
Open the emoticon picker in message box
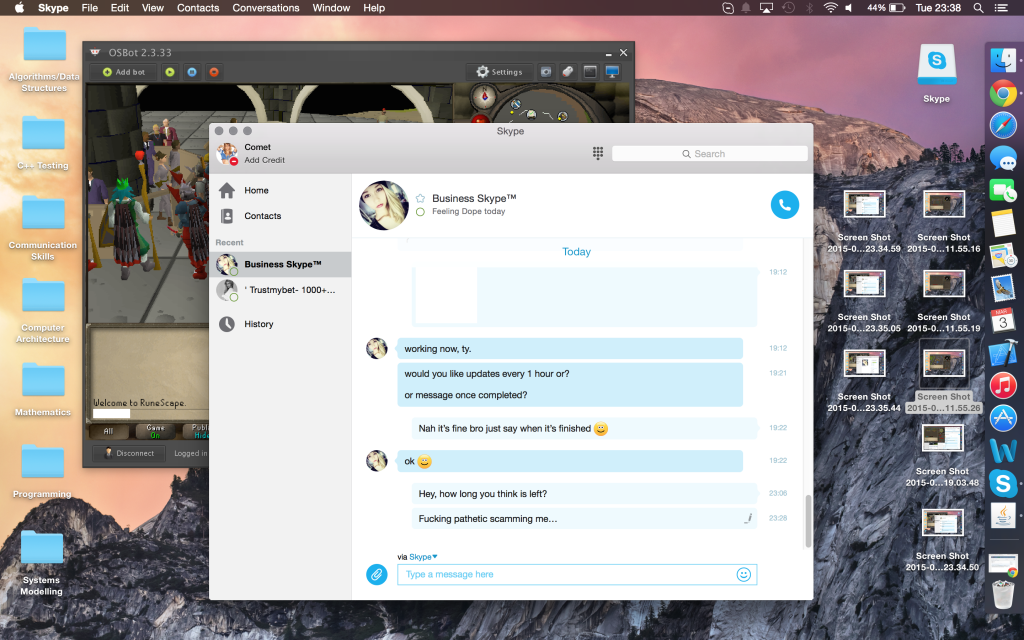[743, 575]
